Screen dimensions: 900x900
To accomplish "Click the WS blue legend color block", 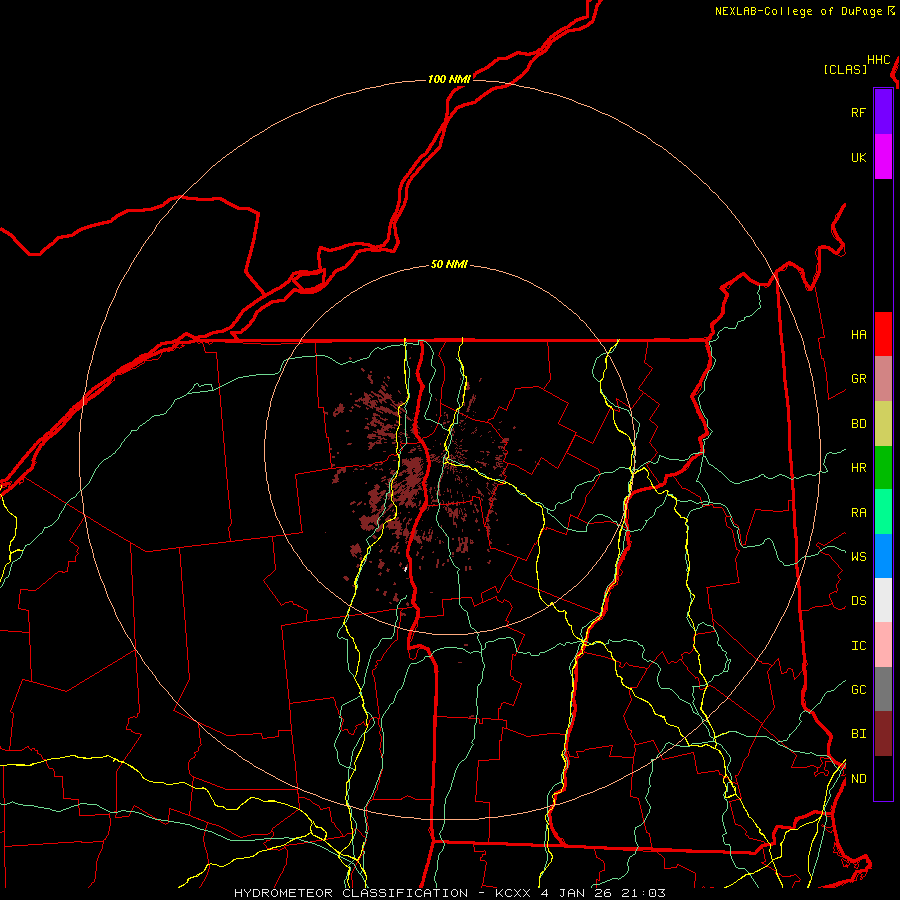I will 883,556.
